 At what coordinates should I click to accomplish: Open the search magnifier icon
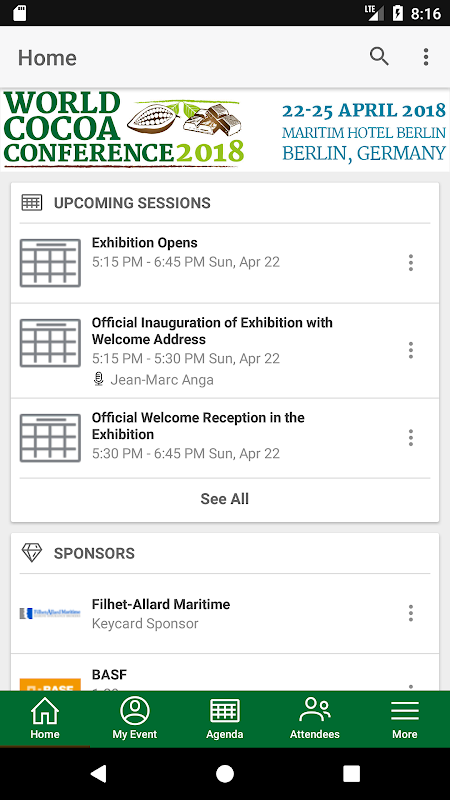379,57
